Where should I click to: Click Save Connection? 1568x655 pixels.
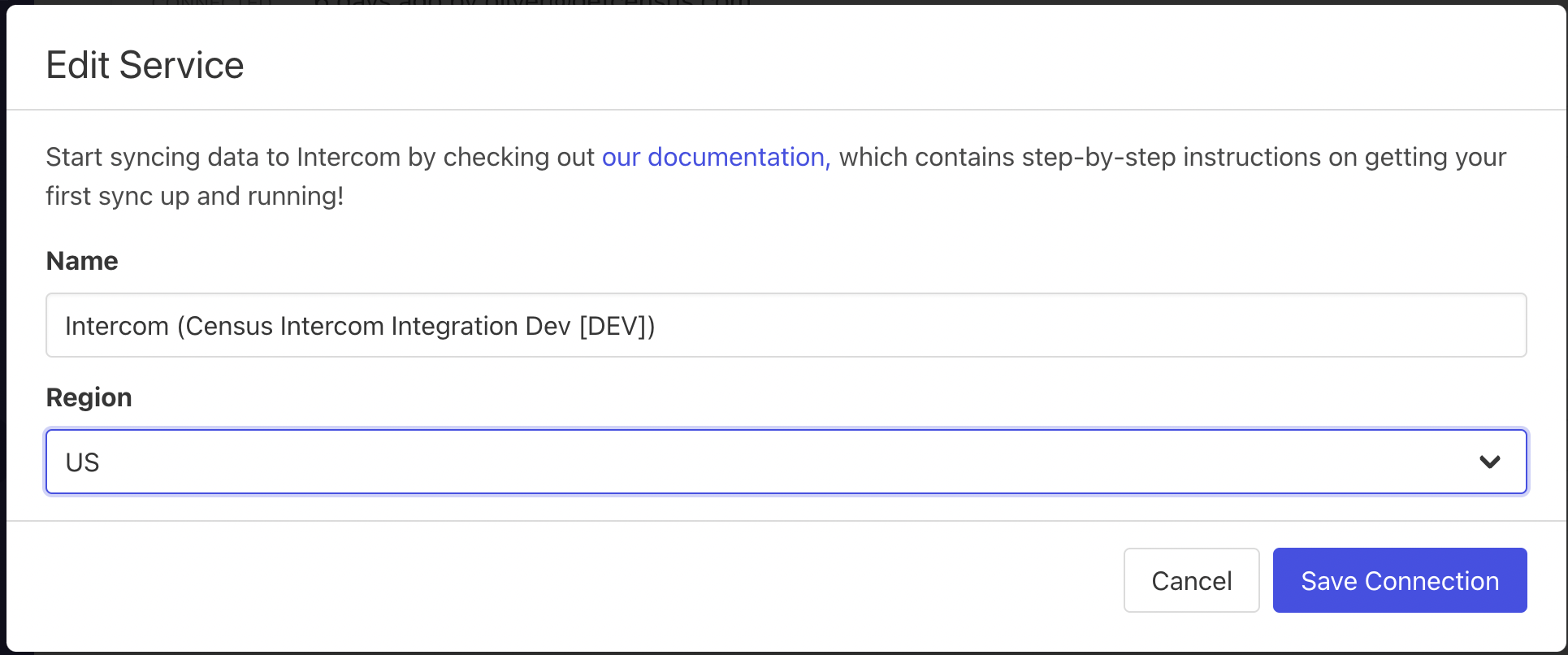1399,580
